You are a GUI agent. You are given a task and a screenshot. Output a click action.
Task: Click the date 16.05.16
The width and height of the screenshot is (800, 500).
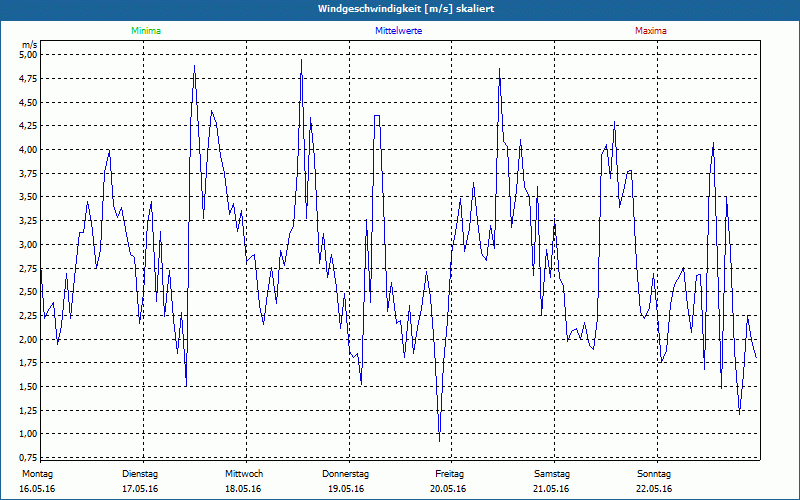pos(37,489)
